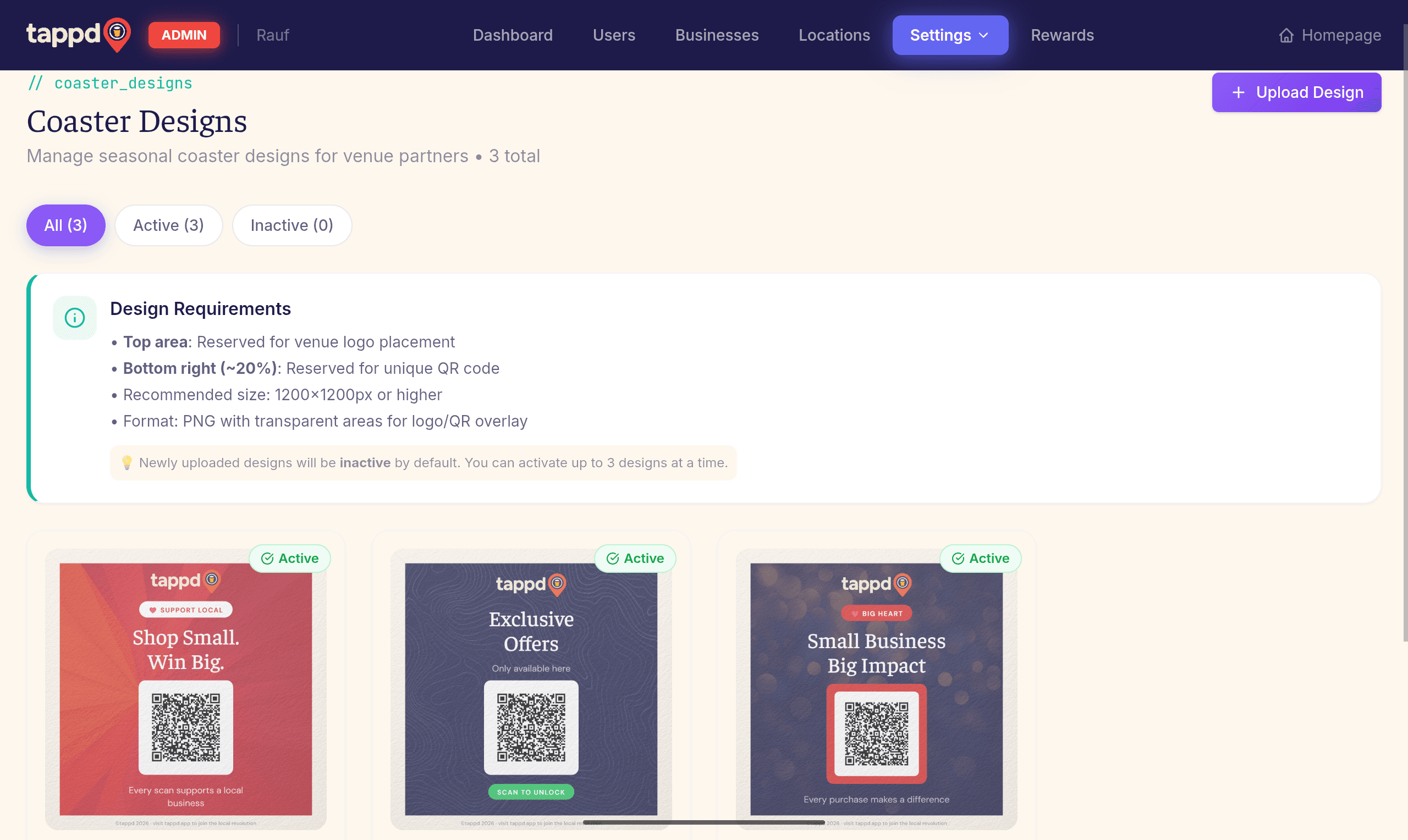
Task: Click the plus icon on Upload Design
Action: pyautogui.click(x=1238, y=92)
